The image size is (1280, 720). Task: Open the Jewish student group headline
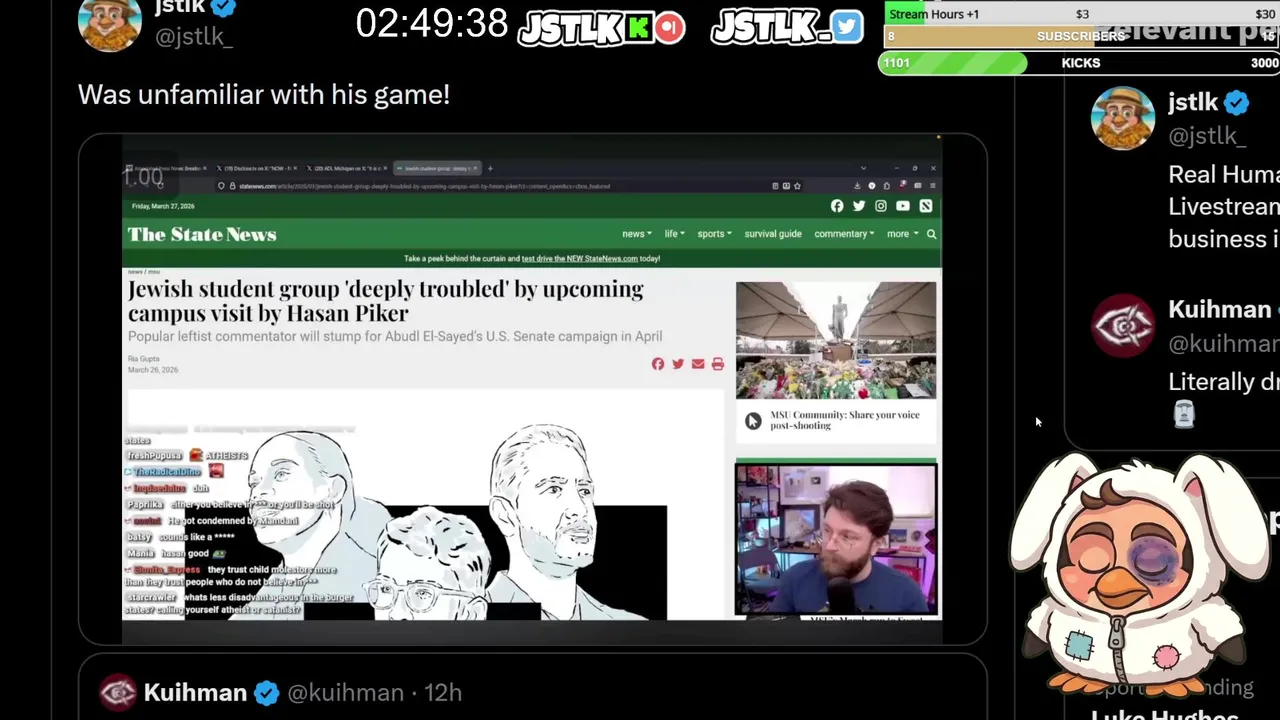(385, 301)
